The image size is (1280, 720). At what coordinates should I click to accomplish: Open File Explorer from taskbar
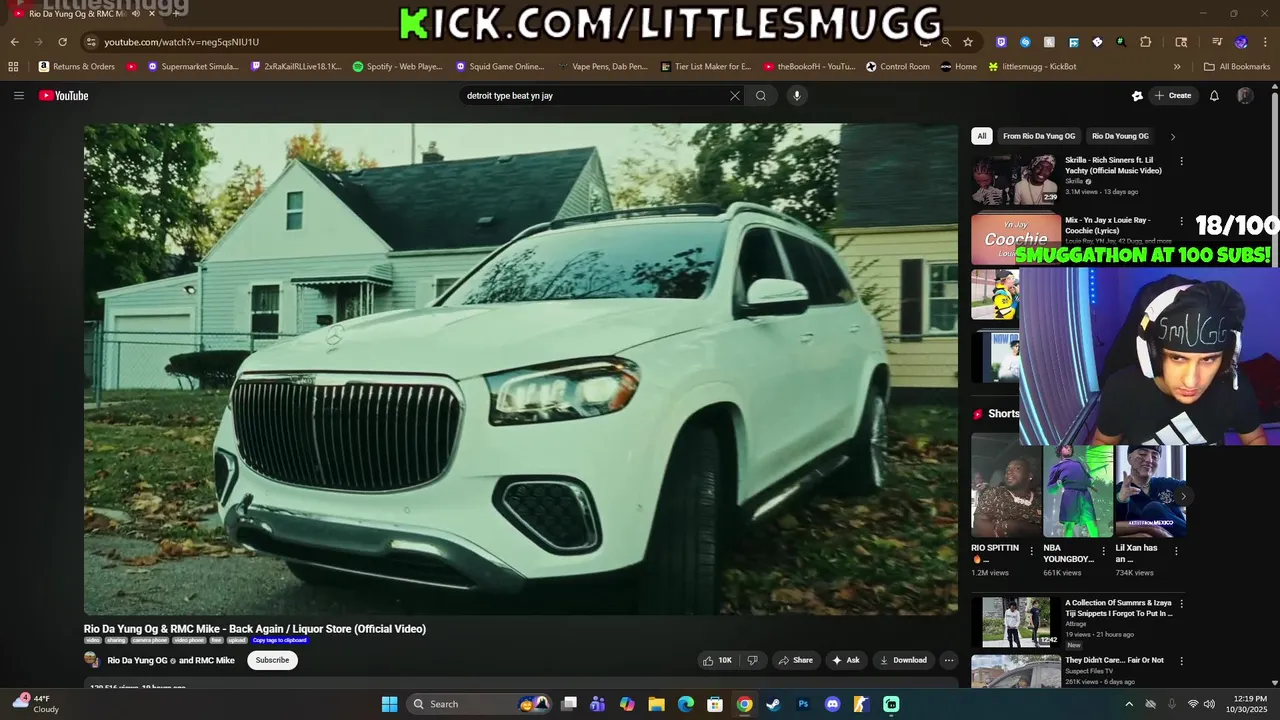656,704
